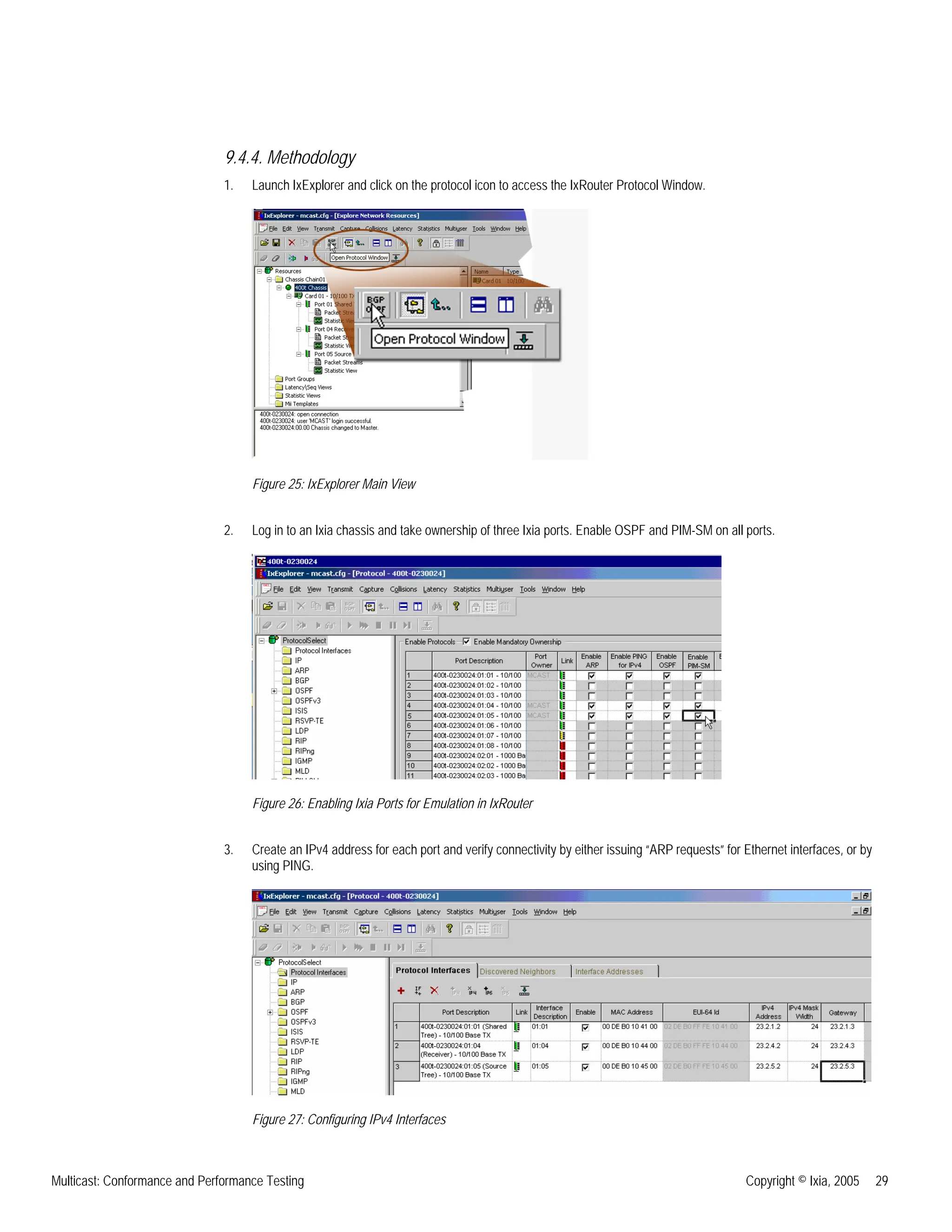Click Open folder icon in Figure 25 toolbar
The height and width of the screenshot is (1232, 952).
(264, 243)
